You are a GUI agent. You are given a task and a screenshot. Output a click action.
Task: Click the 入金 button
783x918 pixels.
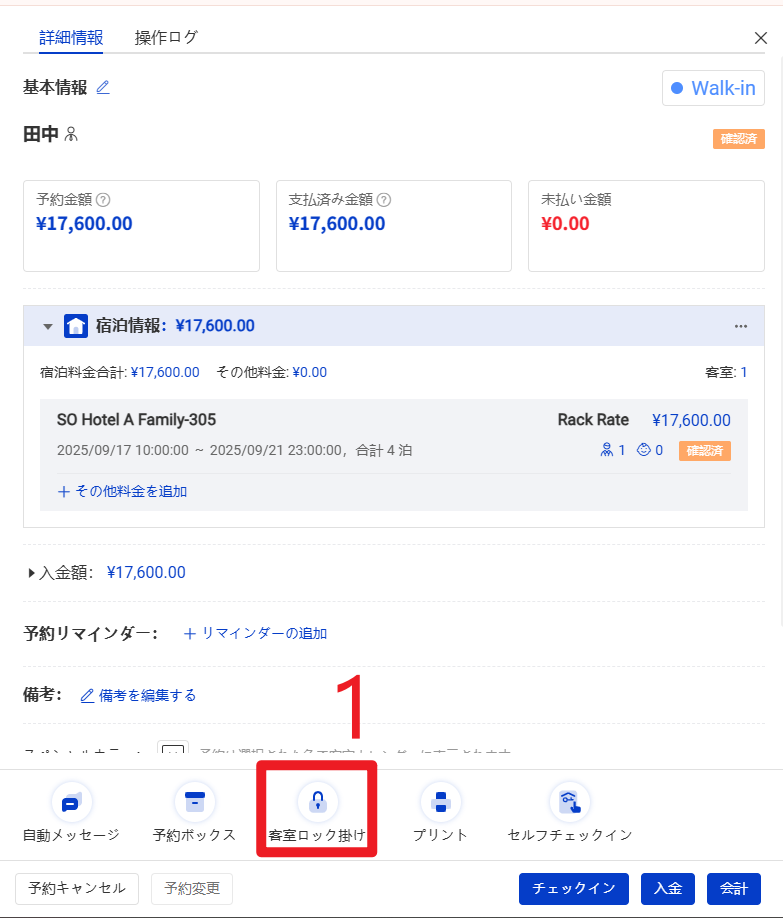[668, 888]
